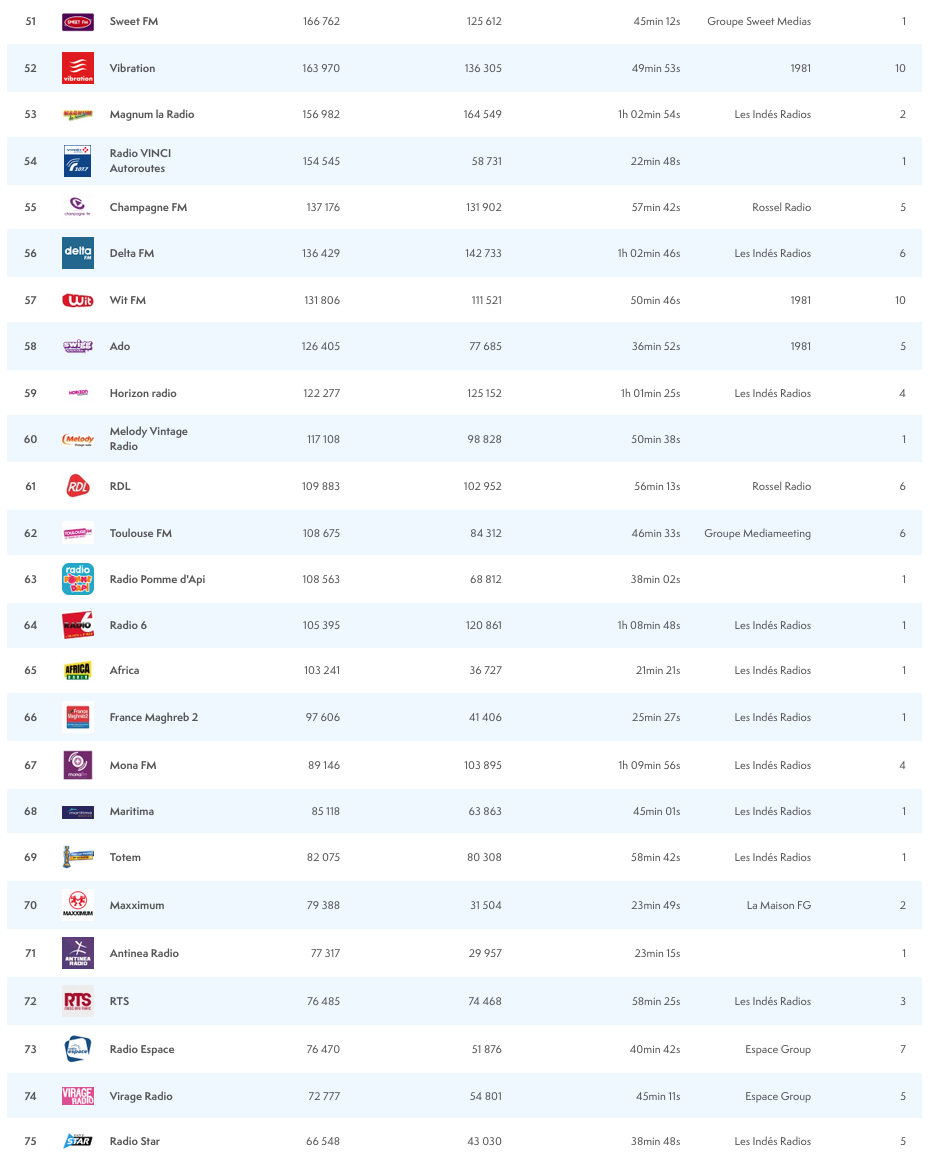Open the Magnum la Radio station name
Image resolution: width=930 pixels, height=1160 pixels.
point(152,114)
